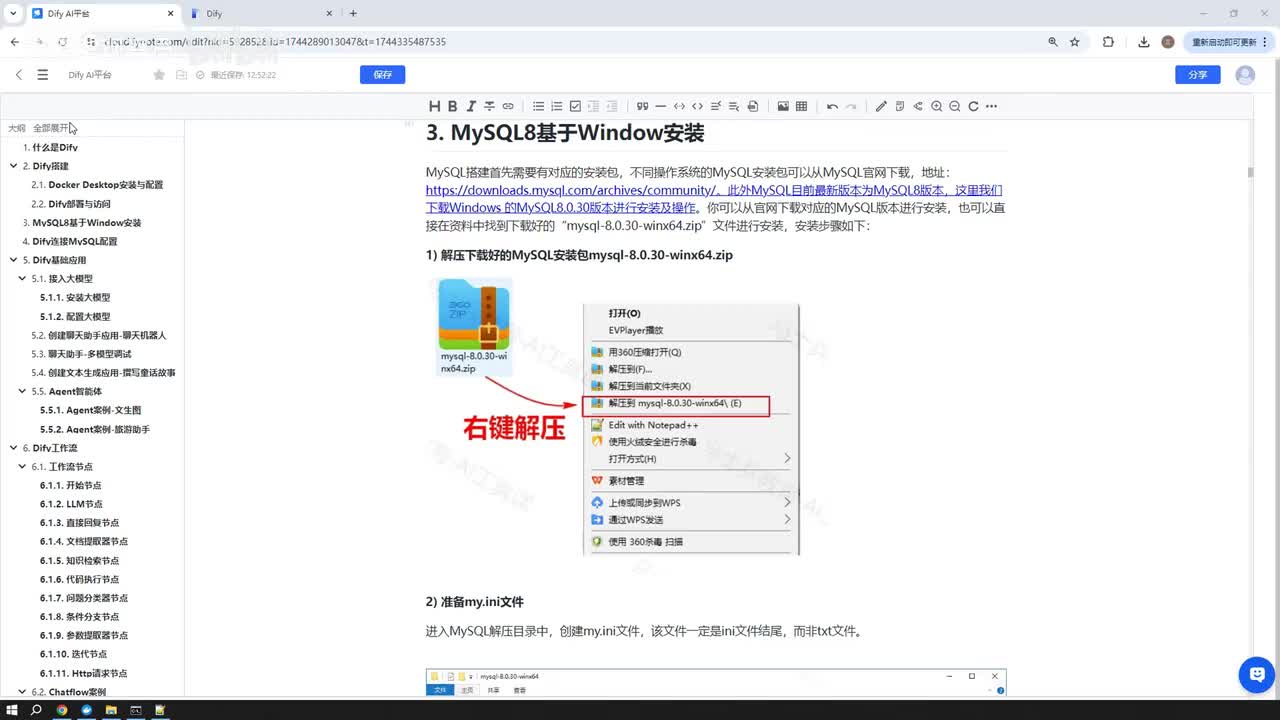1280x720 pixels.
Task: Jump to 1. 什么是Dify in outline
Action: coord(50,147)
